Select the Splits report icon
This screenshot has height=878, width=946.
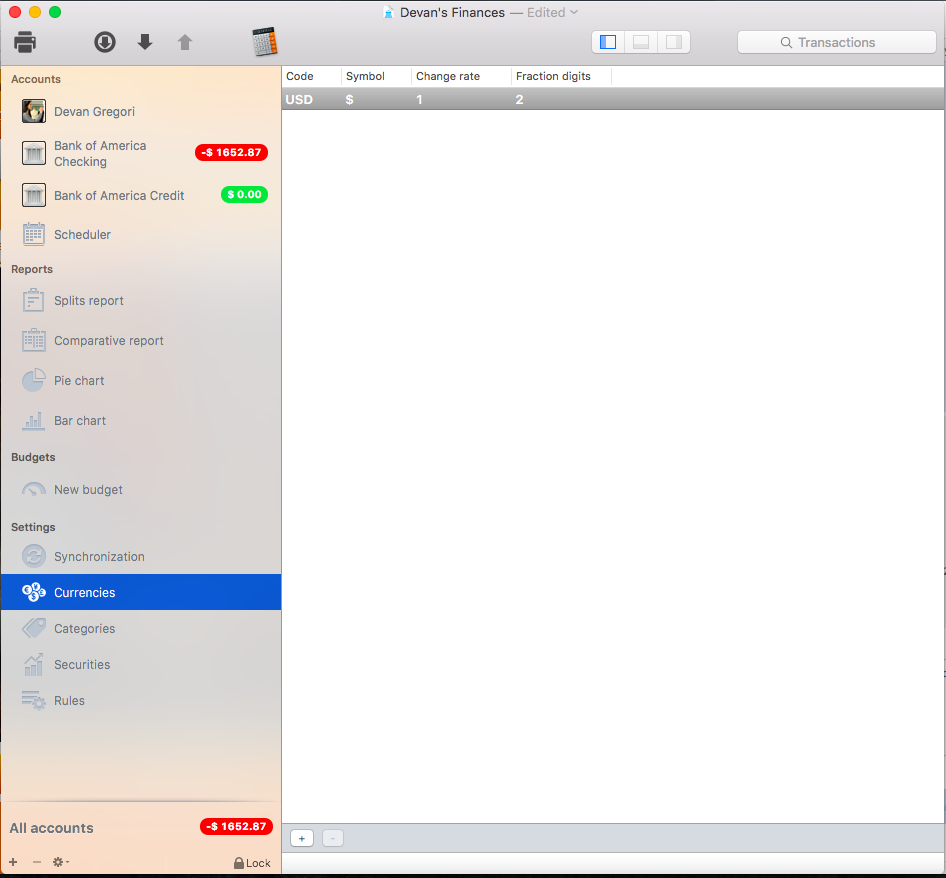pos(33,300)
